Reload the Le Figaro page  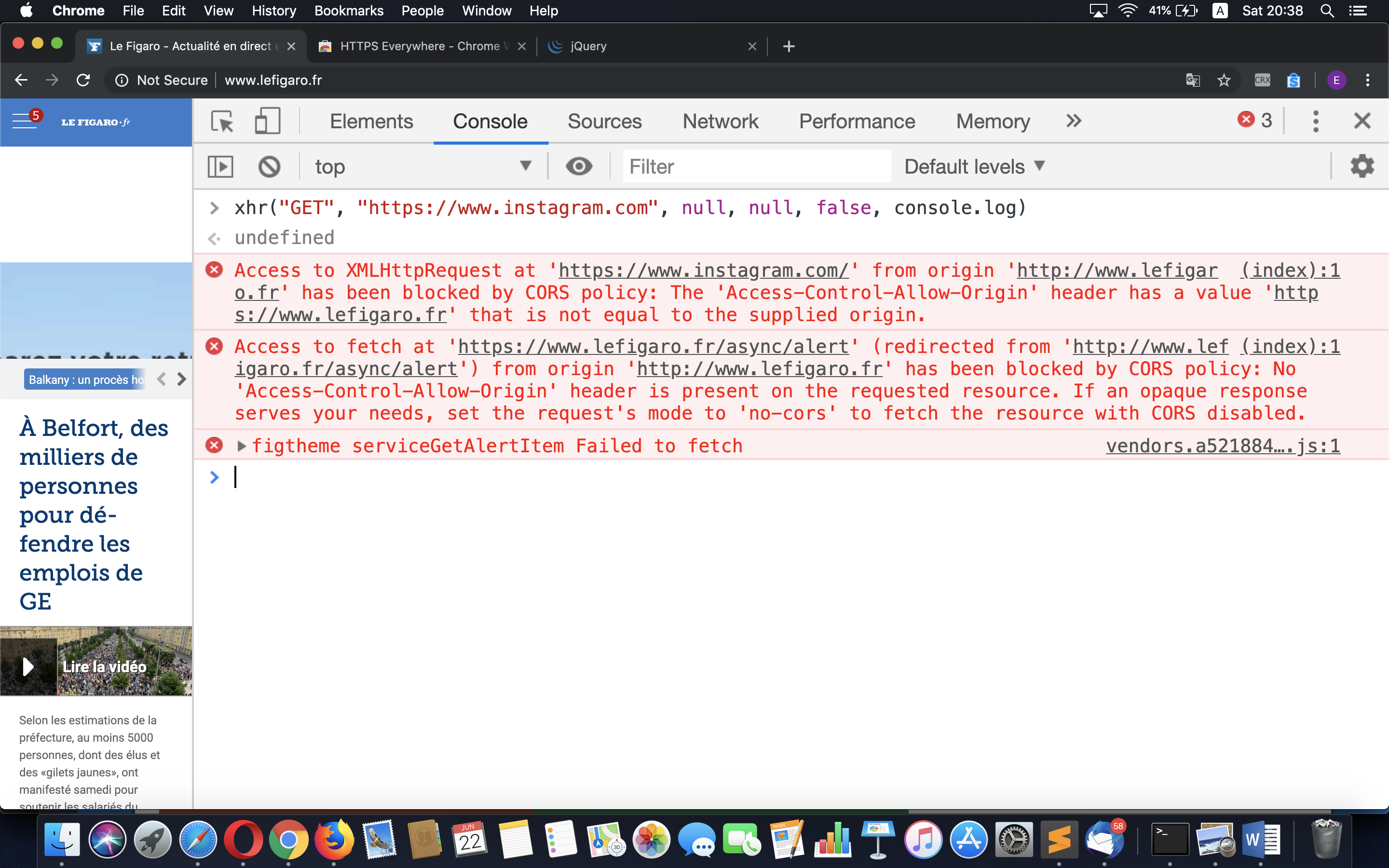(83, 80)
